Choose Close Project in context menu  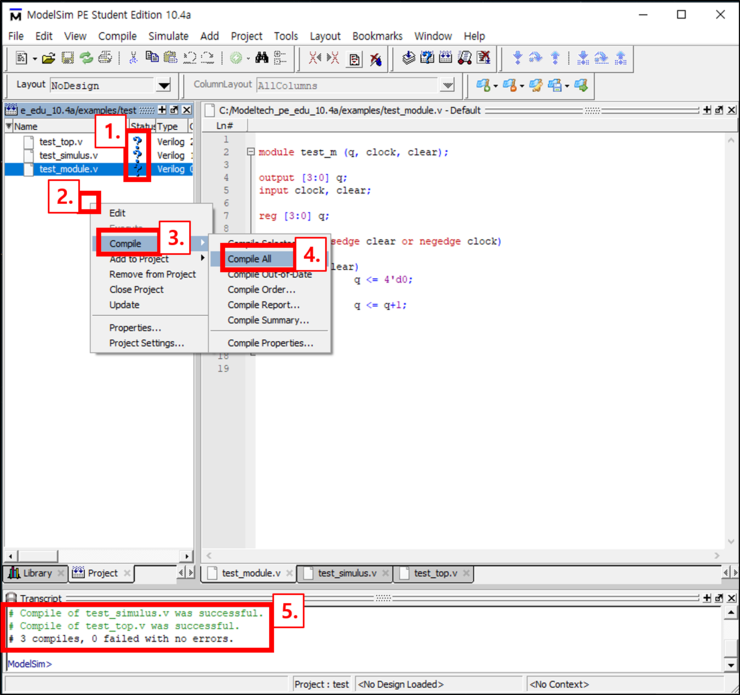click(136, 289)
